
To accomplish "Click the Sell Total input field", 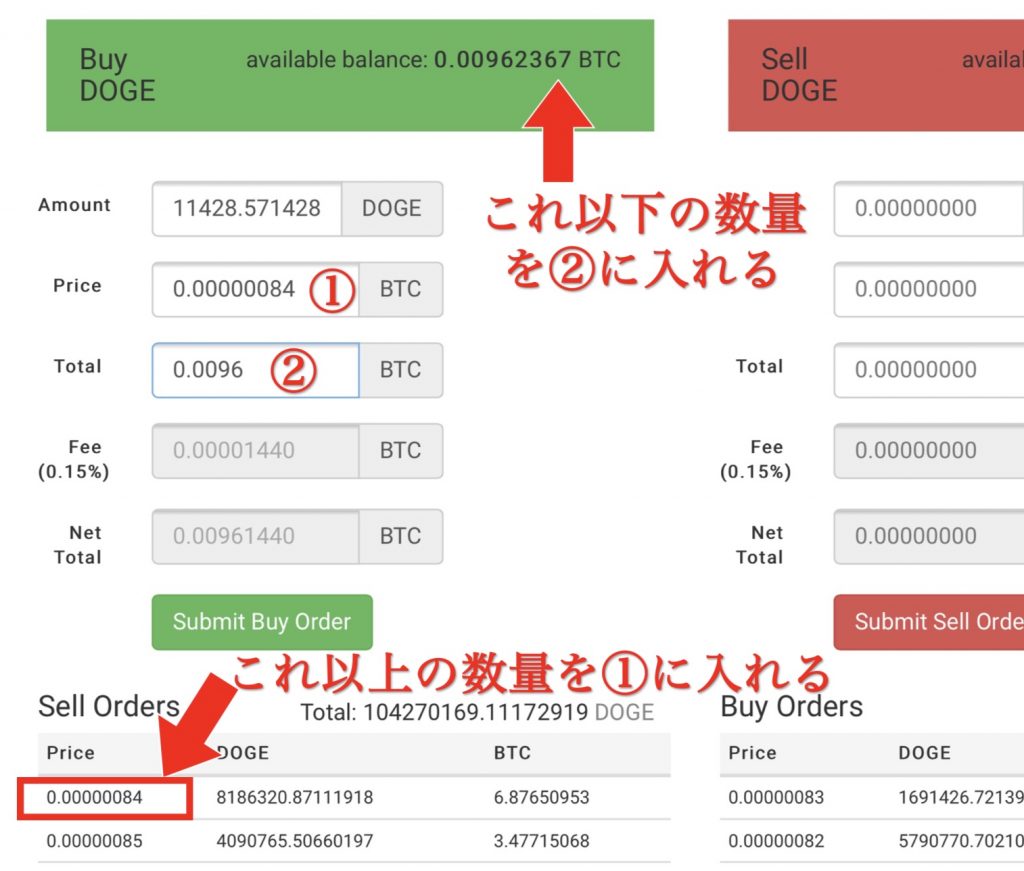I will coord(929,370).
